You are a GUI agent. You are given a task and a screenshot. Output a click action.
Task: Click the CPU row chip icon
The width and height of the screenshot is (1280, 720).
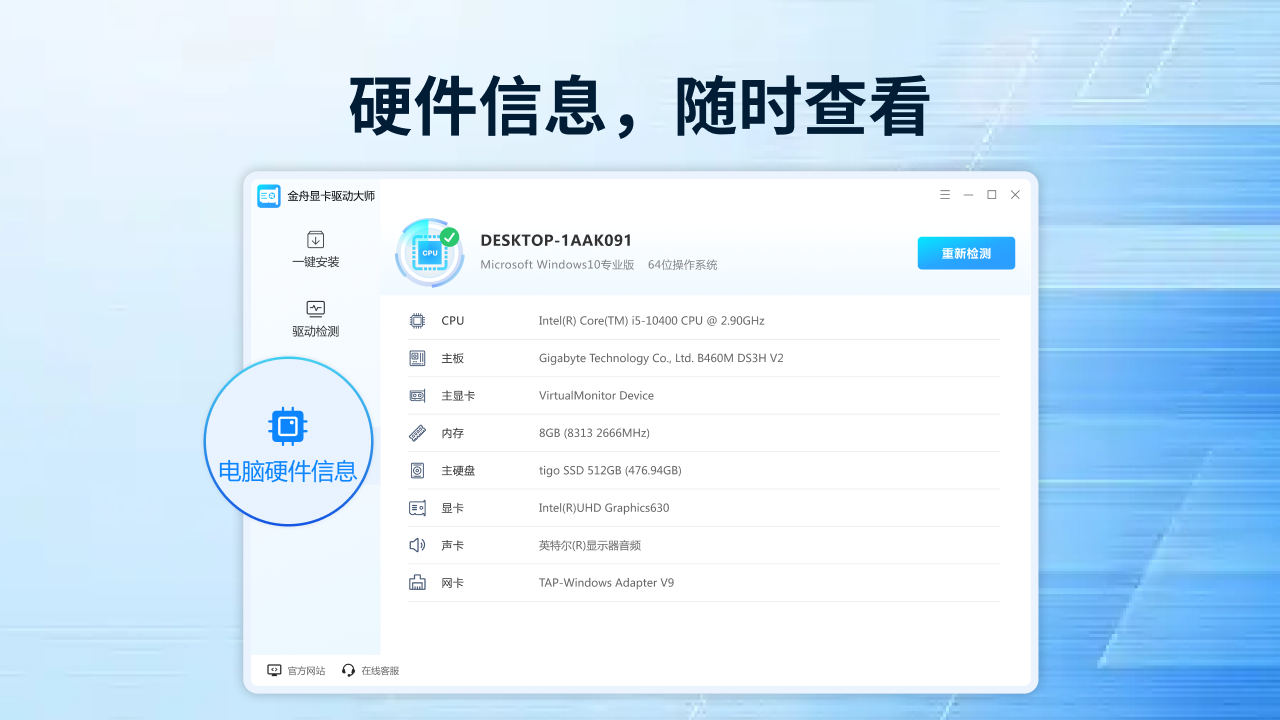417,321
